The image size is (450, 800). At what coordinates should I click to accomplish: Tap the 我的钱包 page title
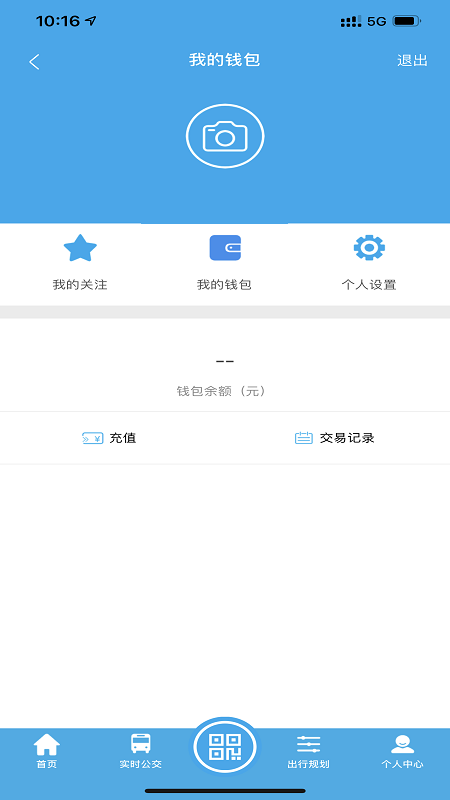[224, 60]
